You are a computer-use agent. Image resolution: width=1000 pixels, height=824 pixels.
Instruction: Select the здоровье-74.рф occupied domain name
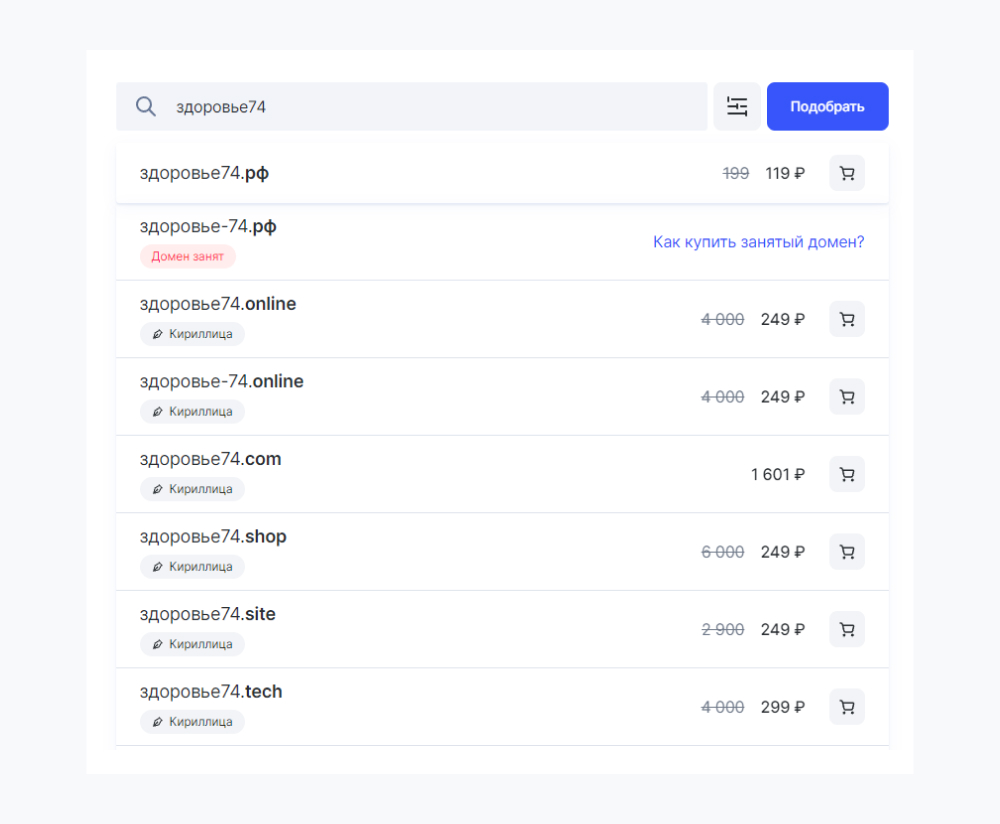pos(208,227)
